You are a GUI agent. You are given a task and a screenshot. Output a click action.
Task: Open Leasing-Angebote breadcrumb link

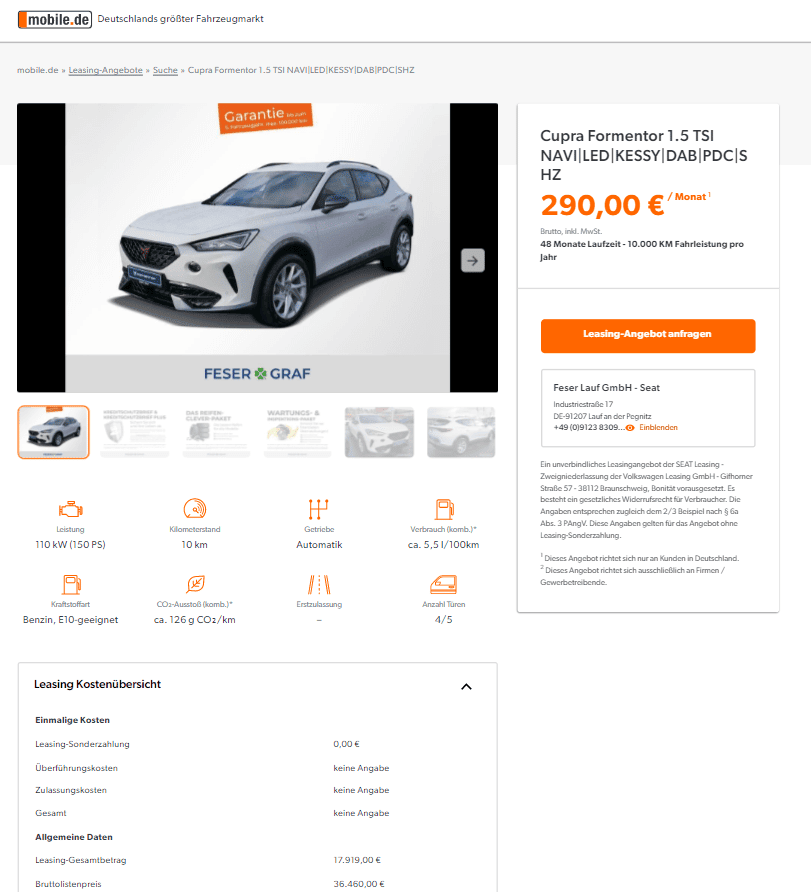tap(105, 70)
